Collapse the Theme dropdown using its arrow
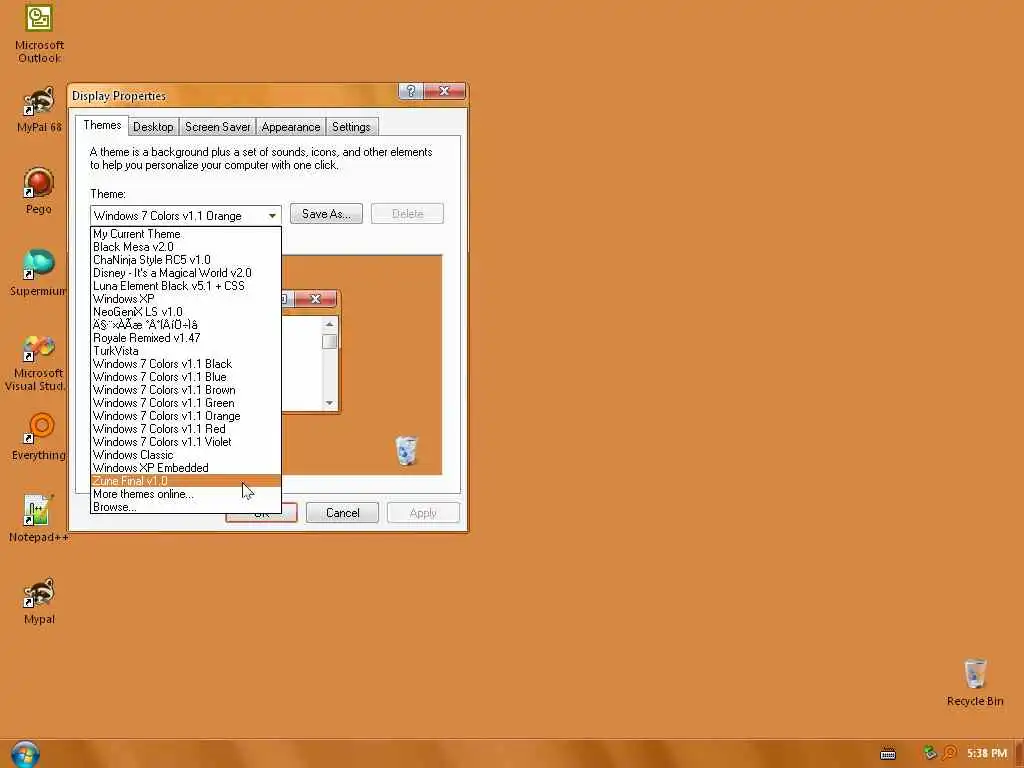 tap(272, 216)
